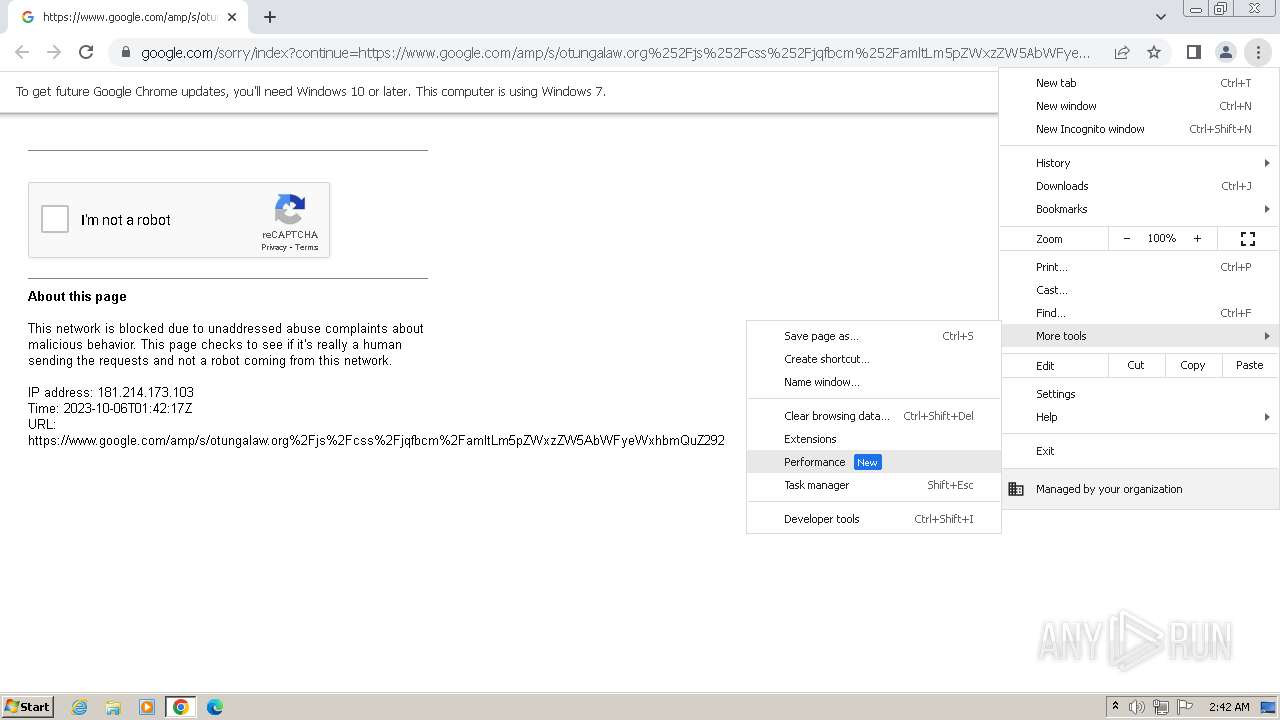
Task: Open Task manager from More tools
Action: tap(873, 485)
